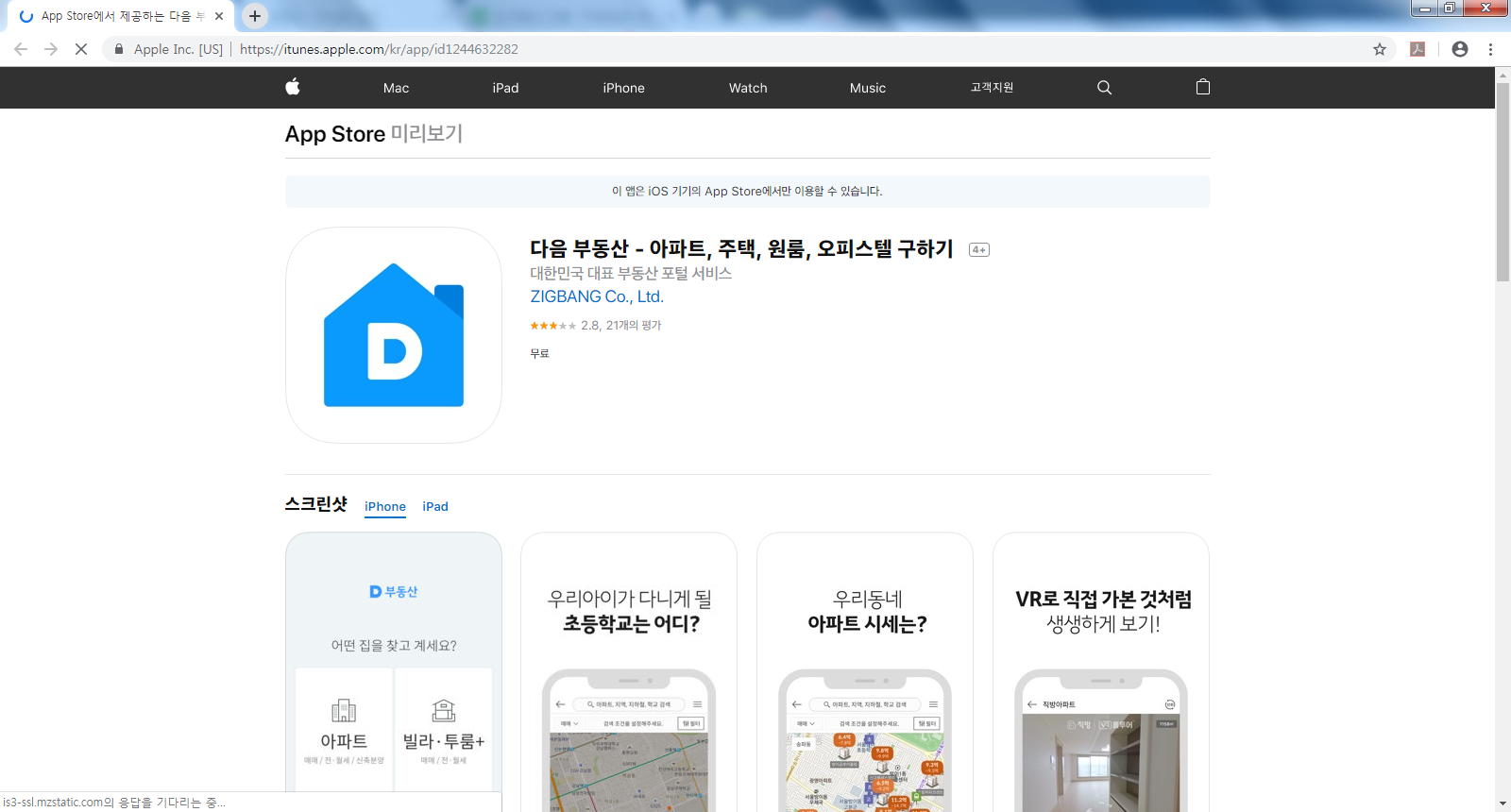Viewport: 1511px width, 812px height.
Task: Open the 고객지원 support menu item
Action: [992, 88]
